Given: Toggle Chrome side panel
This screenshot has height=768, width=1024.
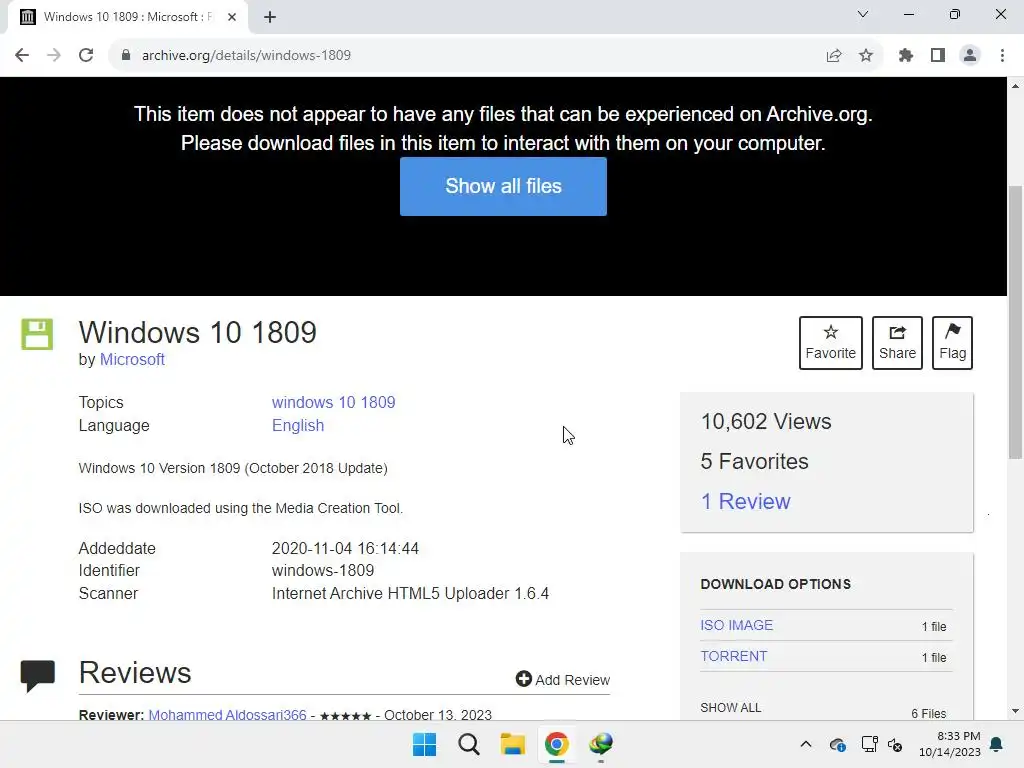Looking at the screenshot, I should pyautogui.click(x=938, y=56).
